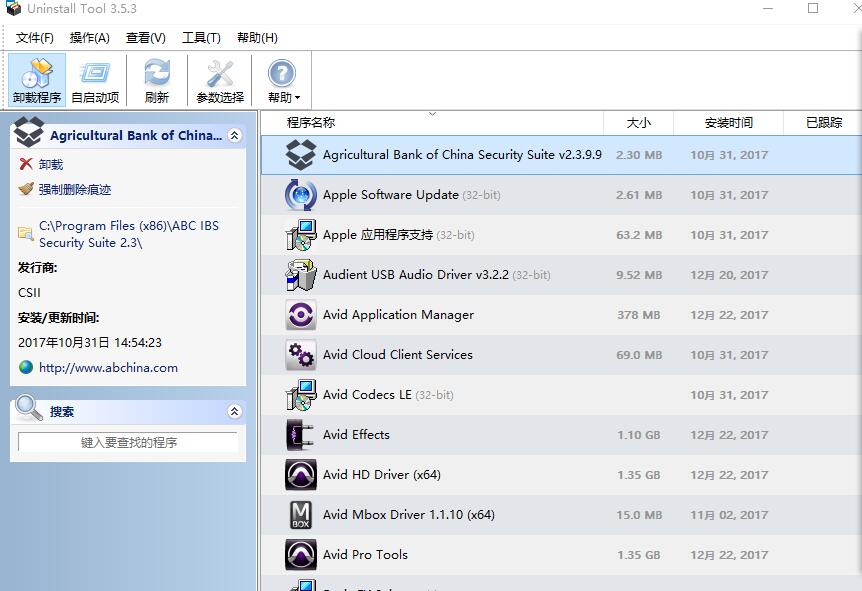Click the magnifier icon in search panel
862x591 pixels.
point(29,408)
